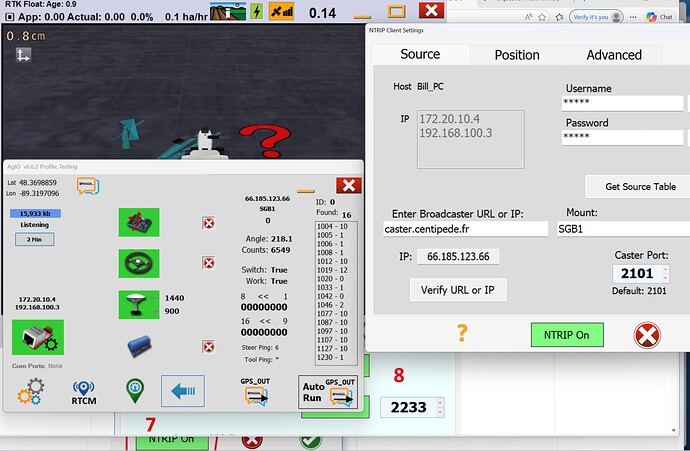The image size is (690, 451).
Task: Open the browser Chat icon
Action: (x=659, y=17)
